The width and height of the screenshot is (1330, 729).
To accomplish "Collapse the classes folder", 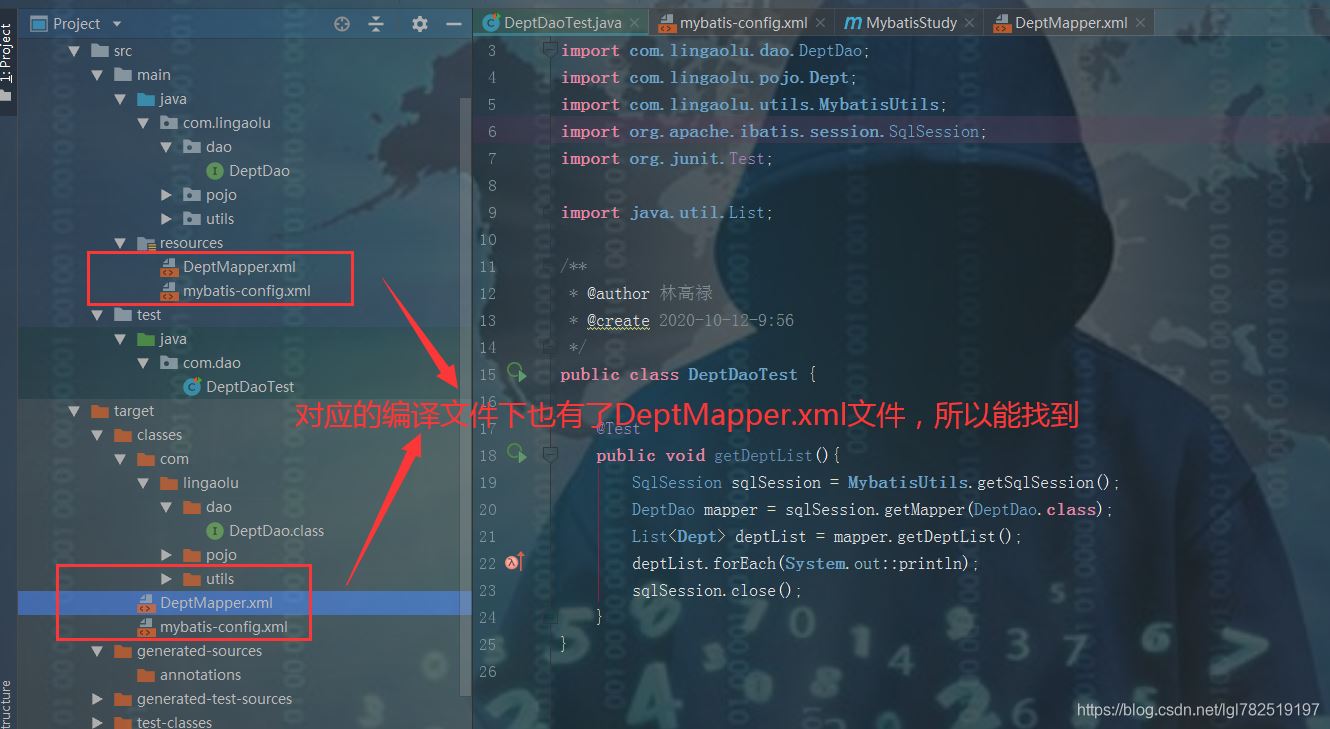I will coord(97,435).
